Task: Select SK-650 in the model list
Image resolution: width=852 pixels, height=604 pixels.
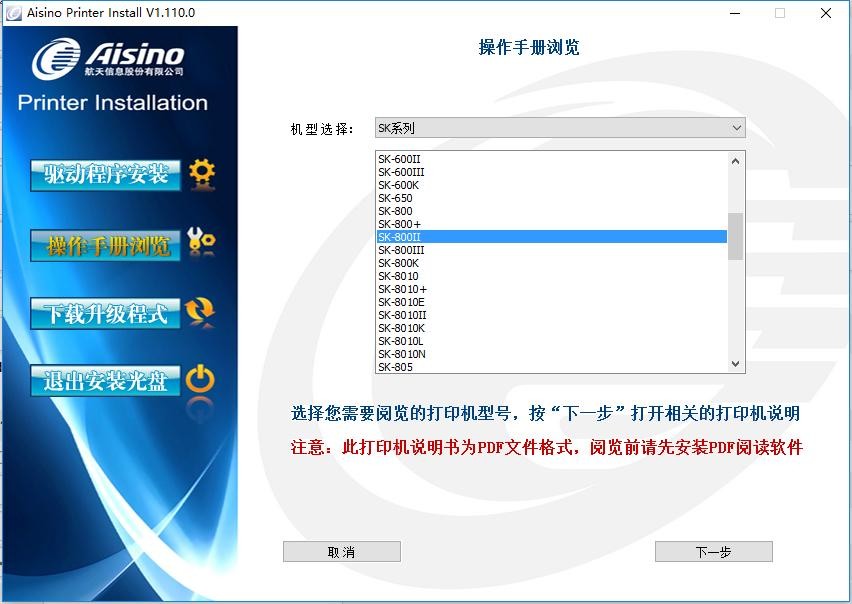Action: click(x=552, y=198)
